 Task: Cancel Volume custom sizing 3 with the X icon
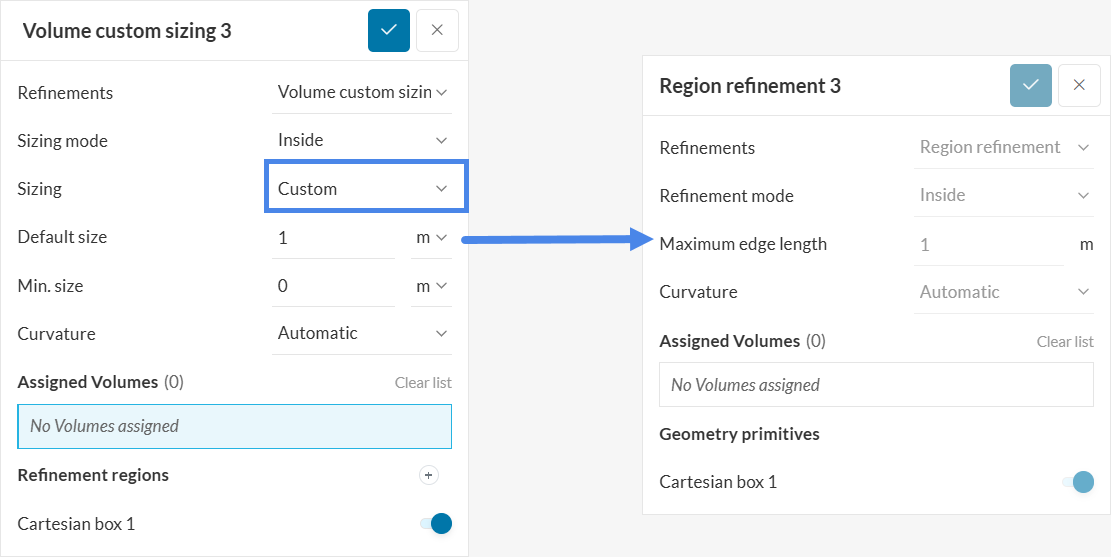pos(437,30)
